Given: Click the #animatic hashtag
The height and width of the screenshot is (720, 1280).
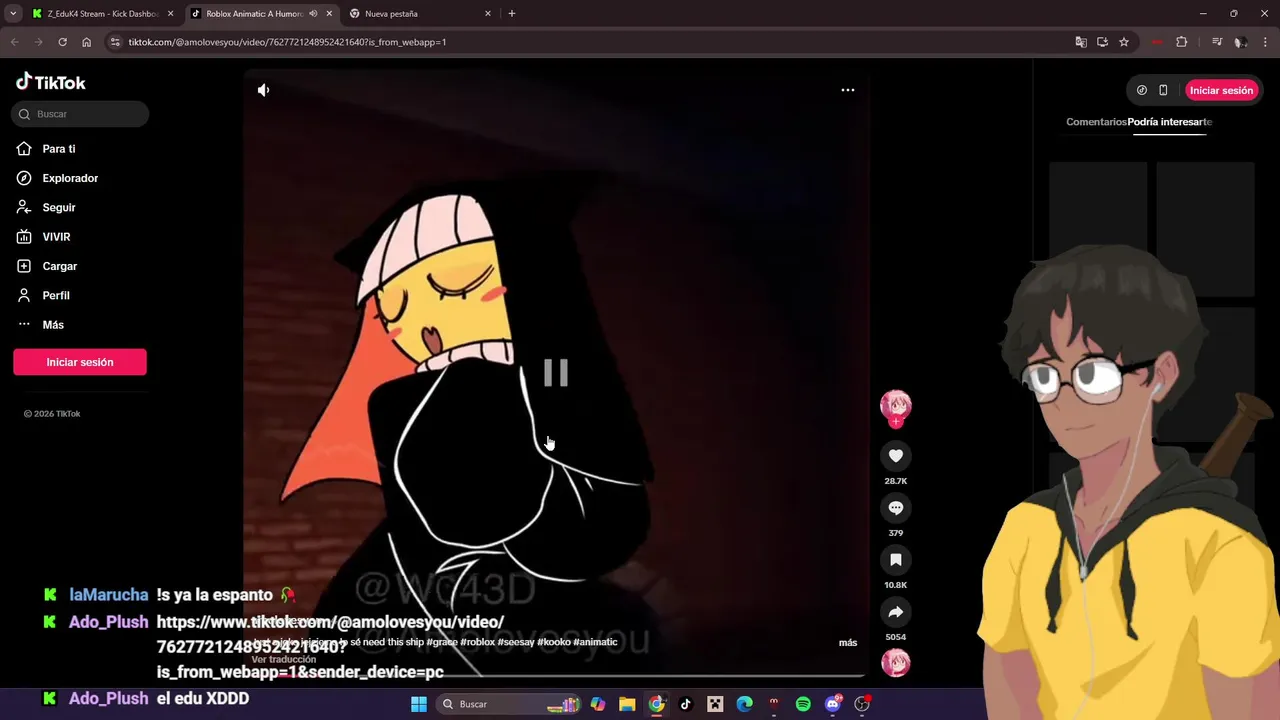Looking at the screenshot, I should pyautogui.click(x=596, y=642).
